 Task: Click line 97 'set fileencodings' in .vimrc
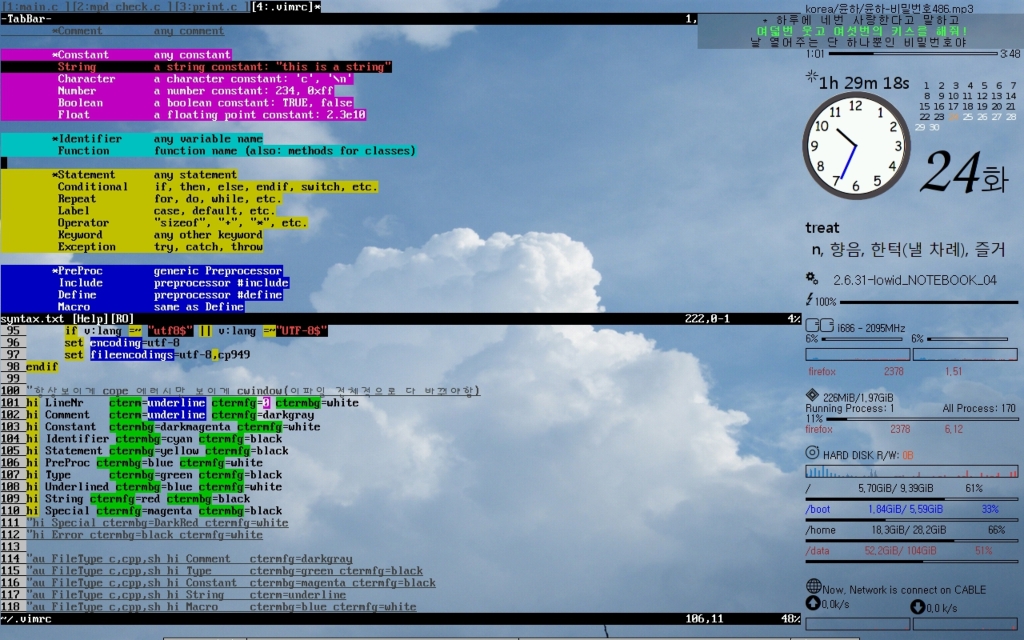click(x=157, y=355)
